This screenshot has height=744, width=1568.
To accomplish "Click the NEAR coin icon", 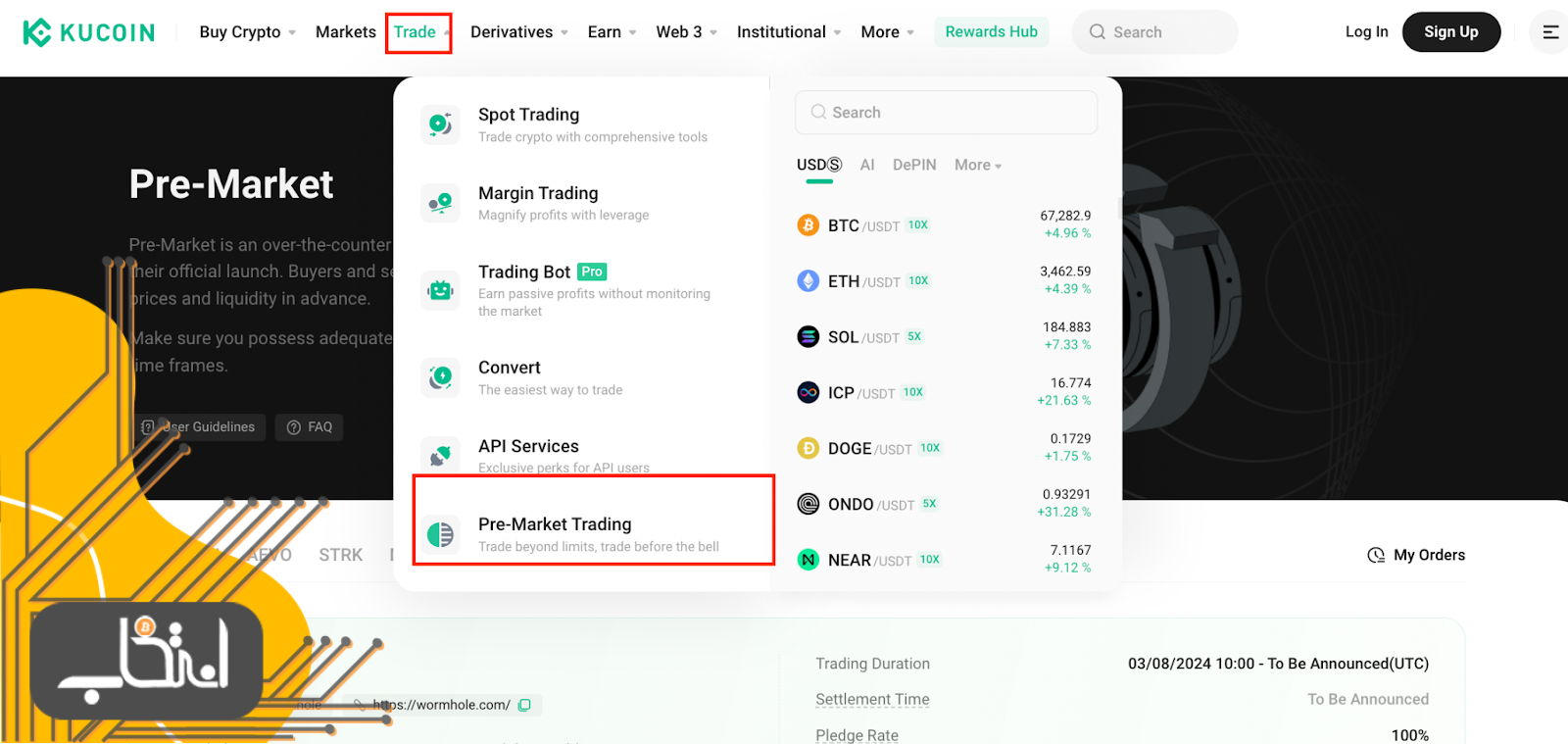I will tap(808, 560).
